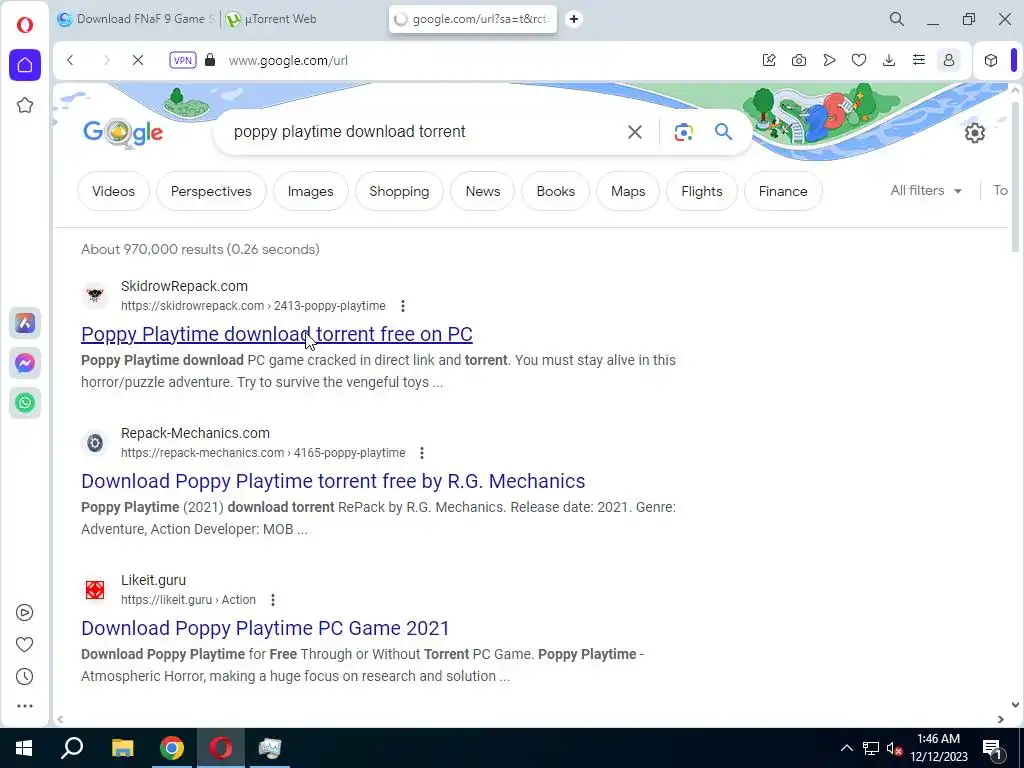Open Google Chrome from taskbar
This screenshot has height=768, width=1024.
pos(172,748)
